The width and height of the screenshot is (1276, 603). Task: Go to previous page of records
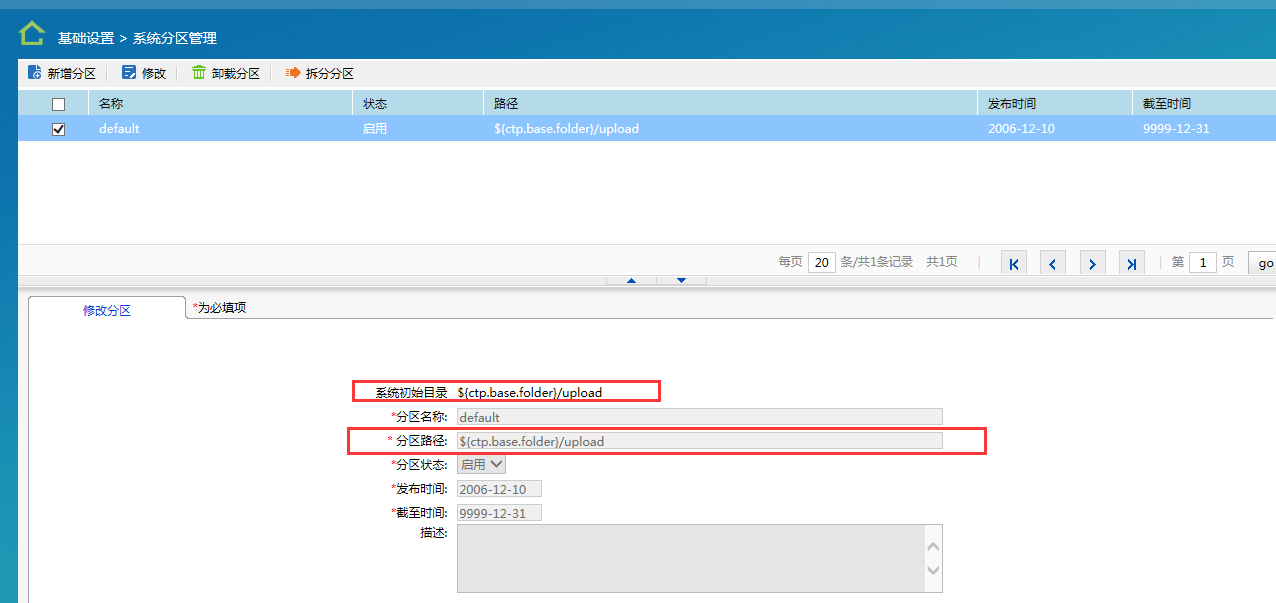(x=1053, y=263)
